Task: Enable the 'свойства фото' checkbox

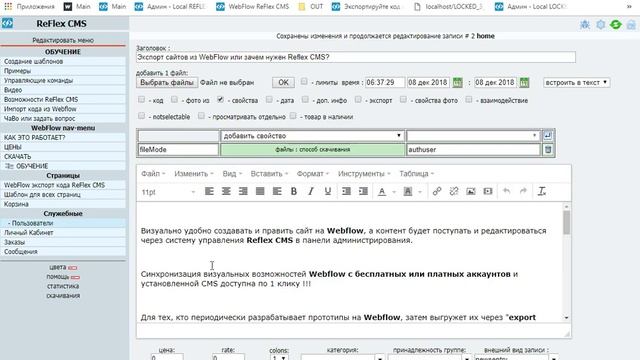Action: pos(403,99)
